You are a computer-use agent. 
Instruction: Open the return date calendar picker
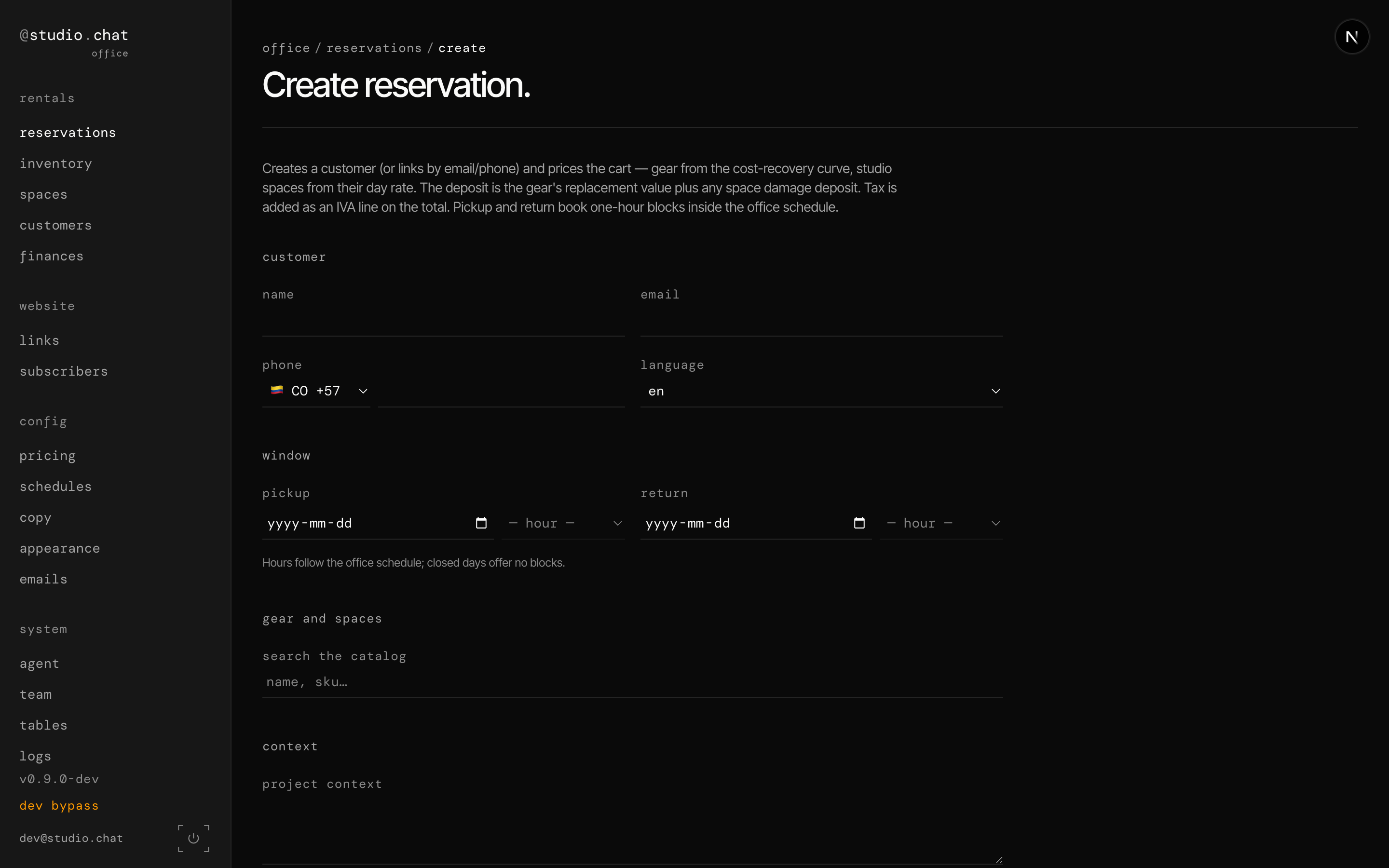pyautogui.click(x=859, y=523)
